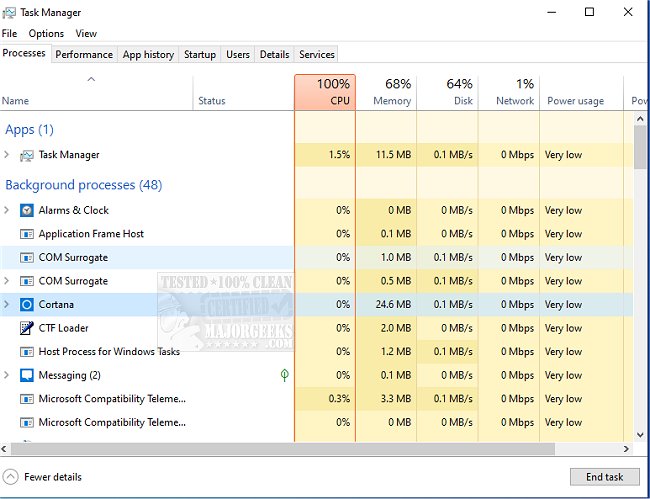Sort by the Status column header
The image size is (650, 499).
coord(244,92)
